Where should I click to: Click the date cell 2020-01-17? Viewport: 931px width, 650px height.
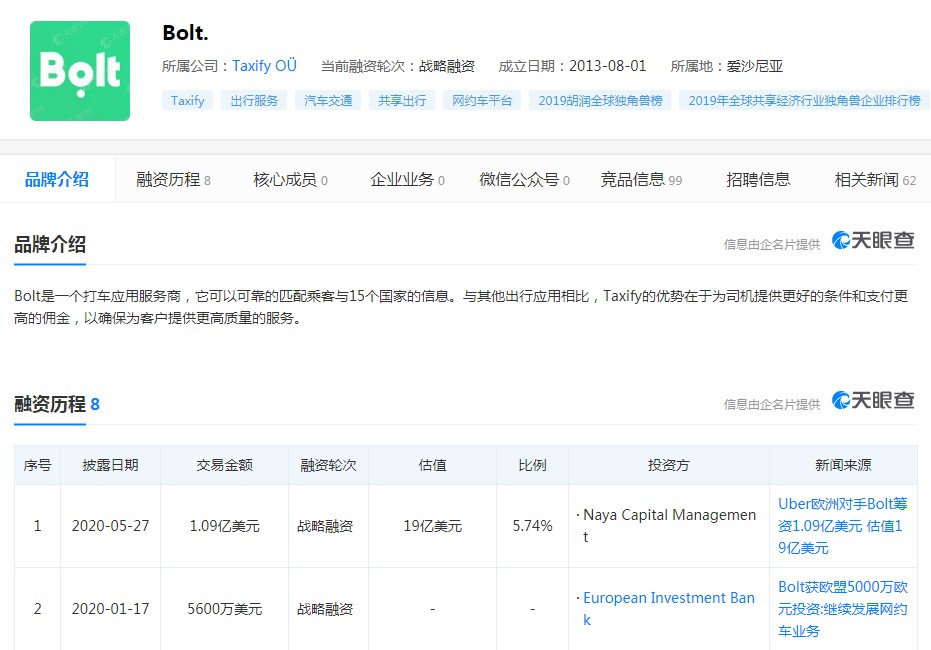(x=110, y=609)
